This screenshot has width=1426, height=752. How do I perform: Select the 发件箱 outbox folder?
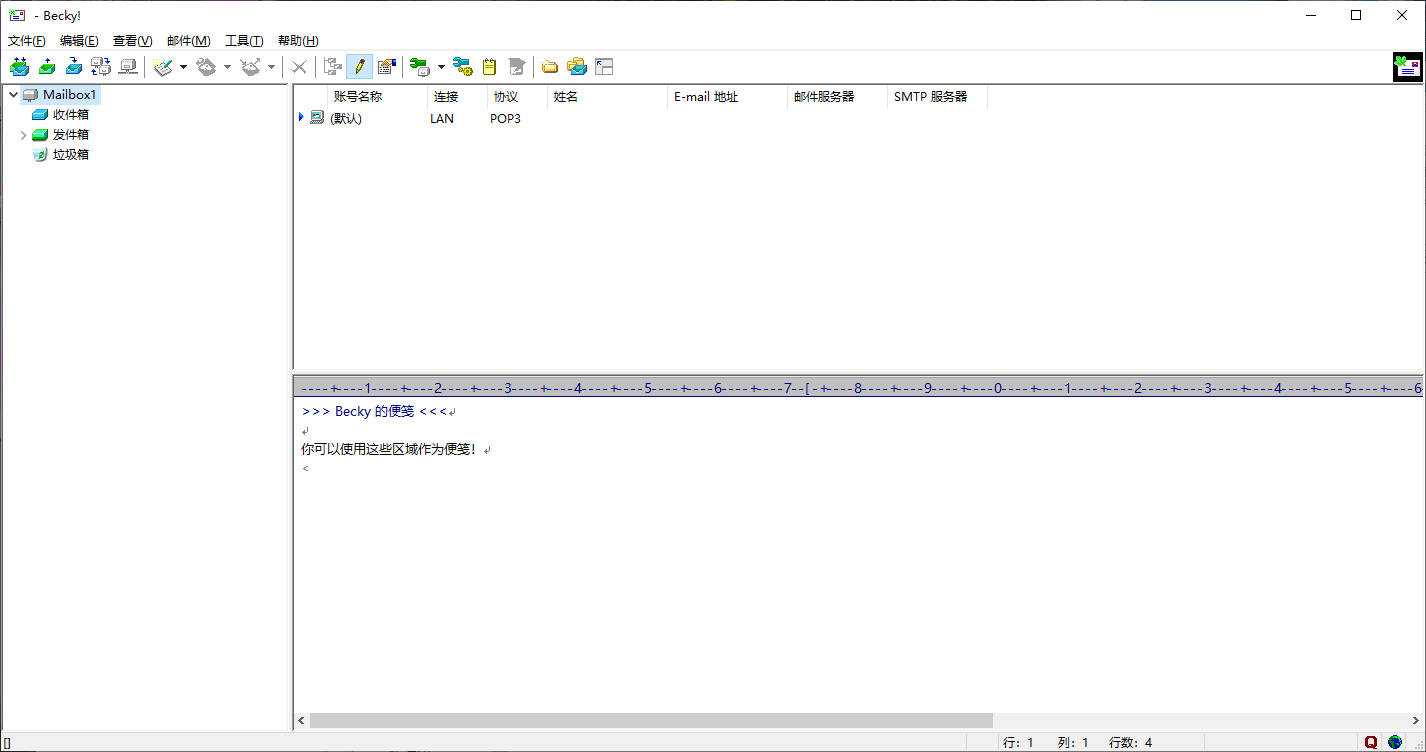[70, 135]
